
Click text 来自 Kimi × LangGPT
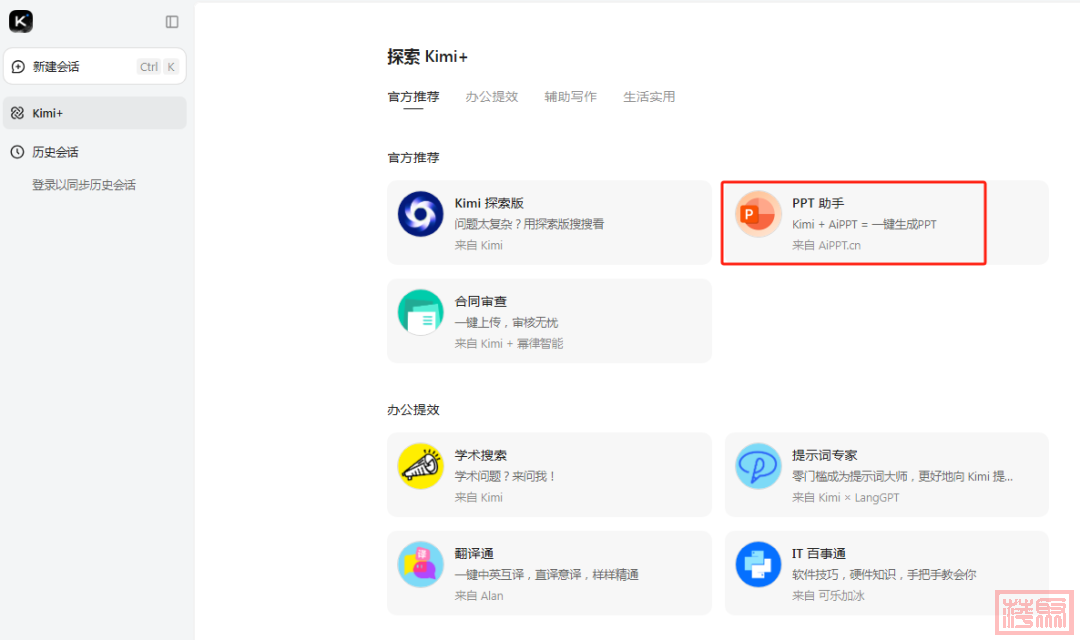tap(846, 497)
